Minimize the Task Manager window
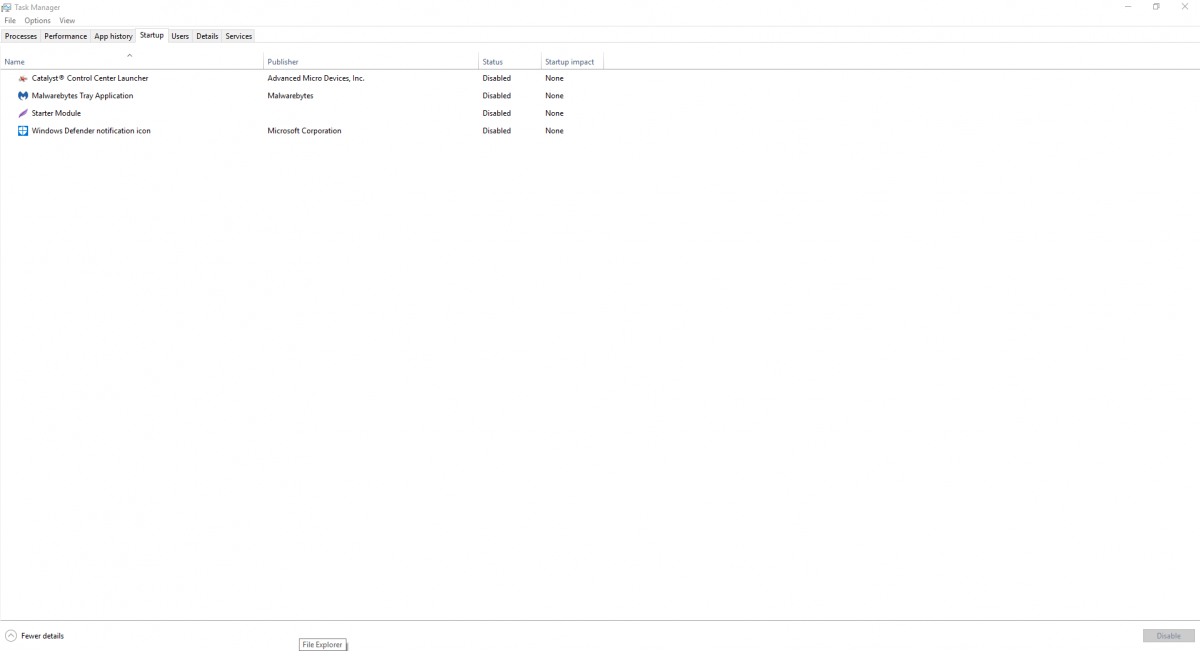1200x651 pixels. point(1128,7)
